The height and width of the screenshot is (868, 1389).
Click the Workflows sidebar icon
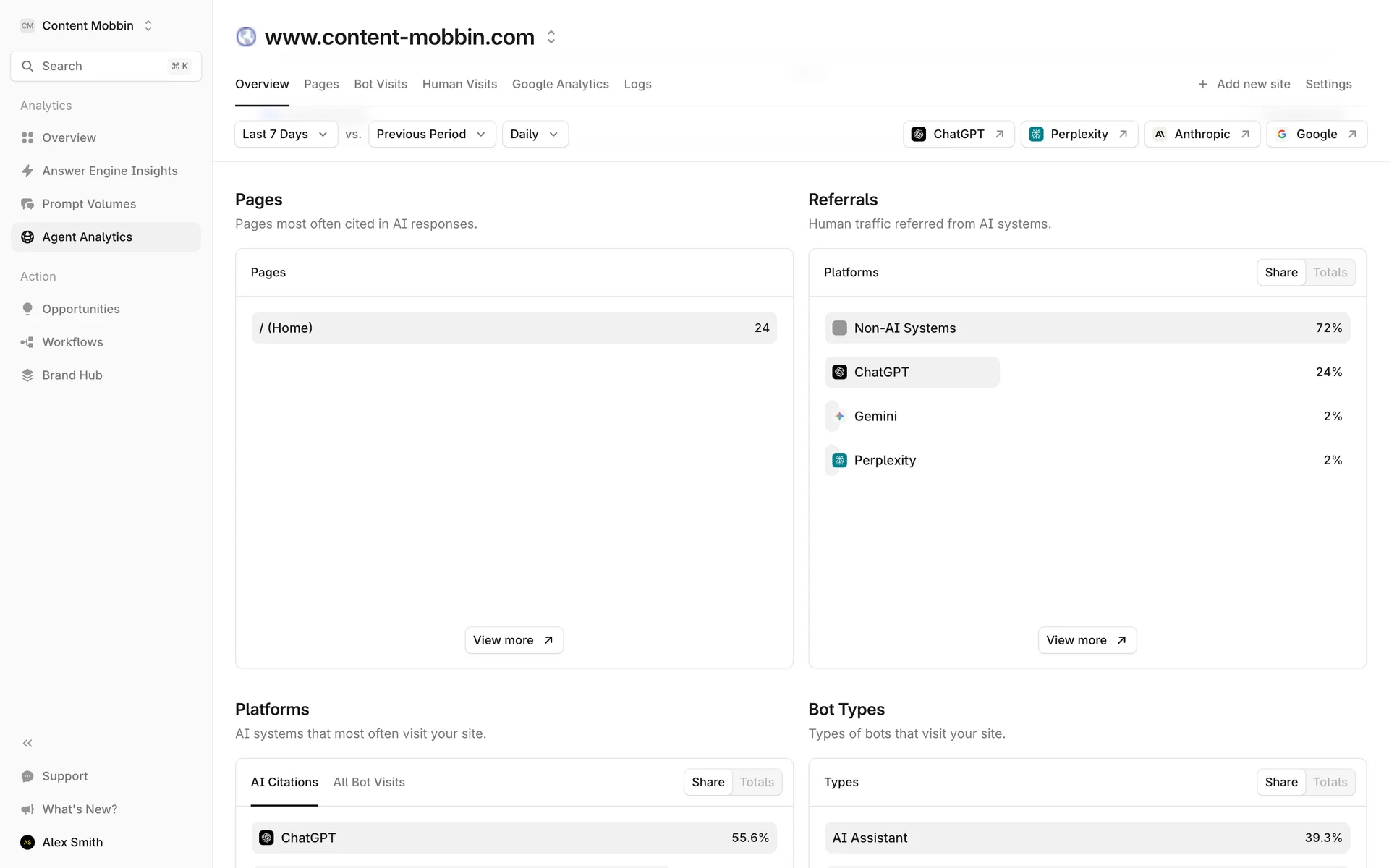coord(27,342)
